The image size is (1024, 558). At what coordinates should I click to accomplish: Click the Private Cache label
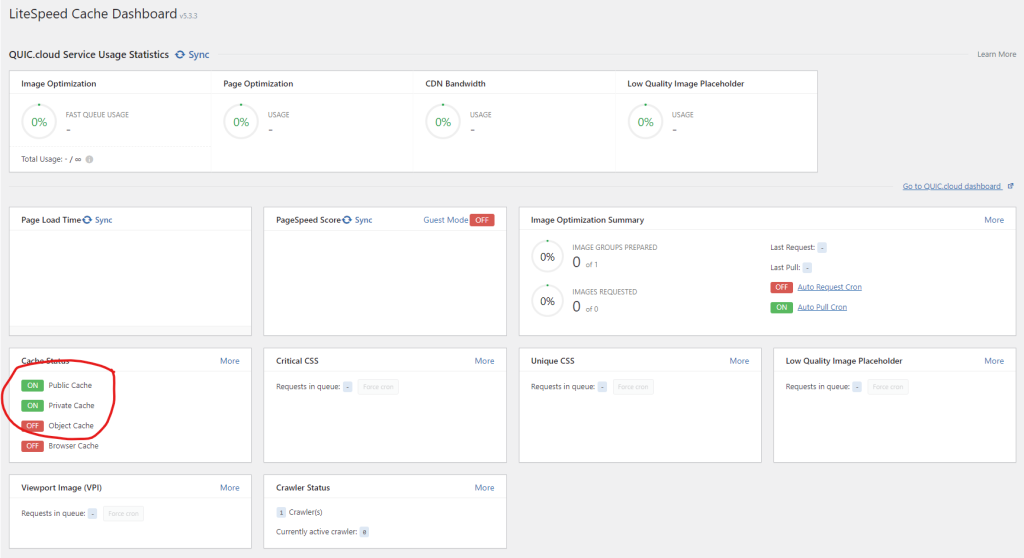pyautogui.click(x=71, y=406)
